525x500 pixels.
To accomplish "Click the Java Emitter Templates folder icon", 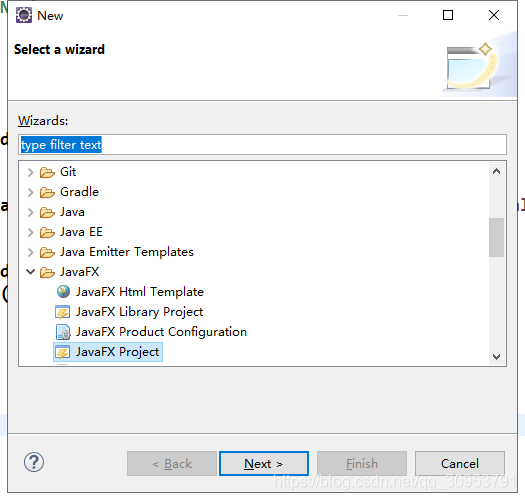I will click(47, 253).
